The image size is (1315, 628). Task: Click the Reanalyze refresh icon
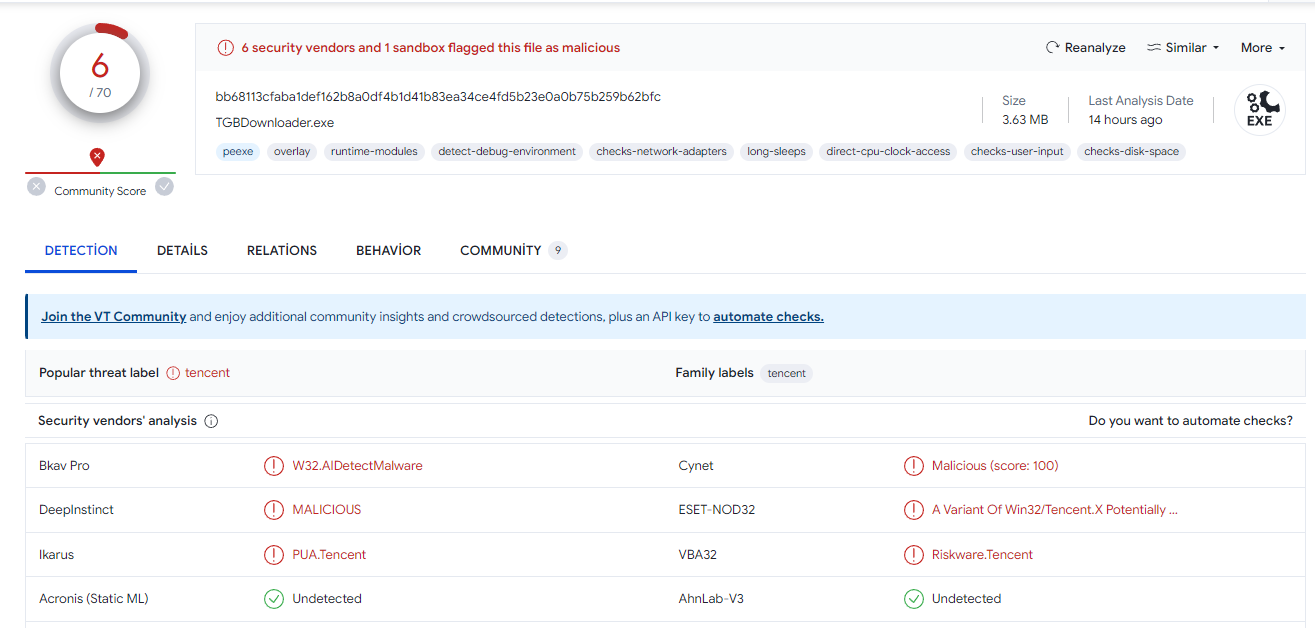(x=1052, y=48)
